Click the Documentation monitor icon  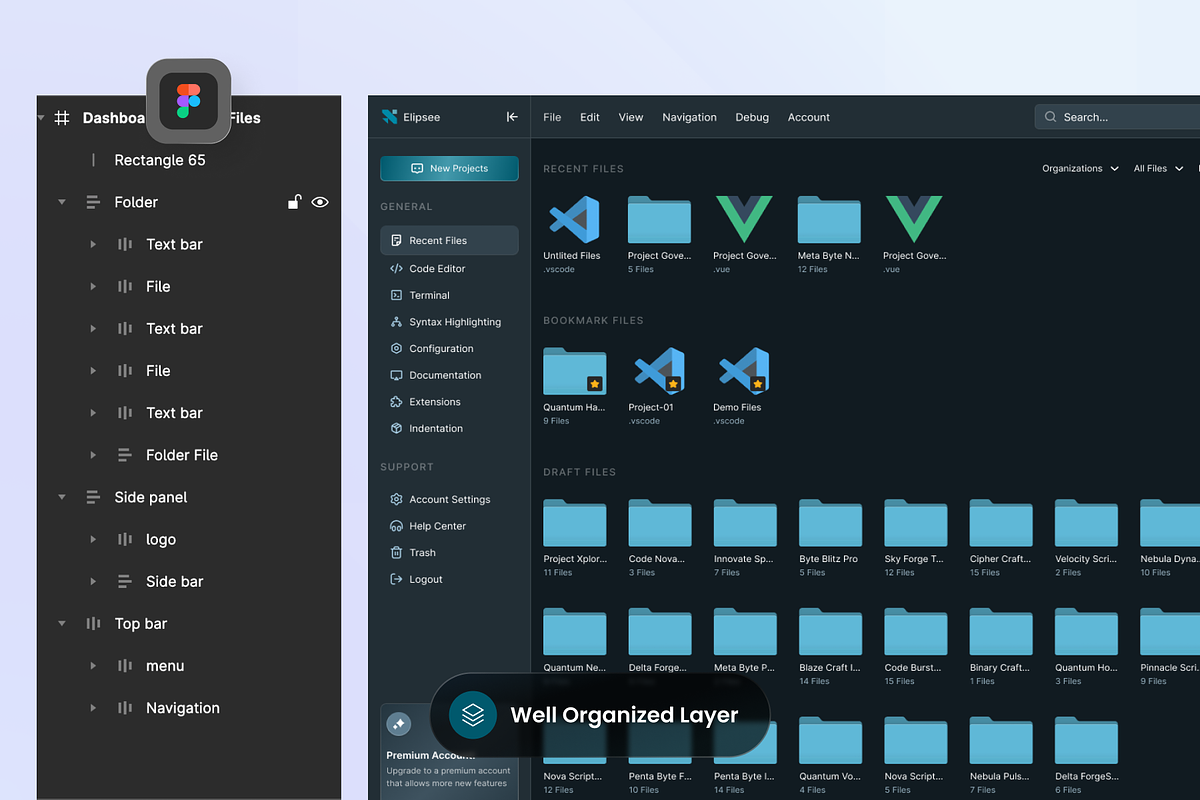(396, 375)
